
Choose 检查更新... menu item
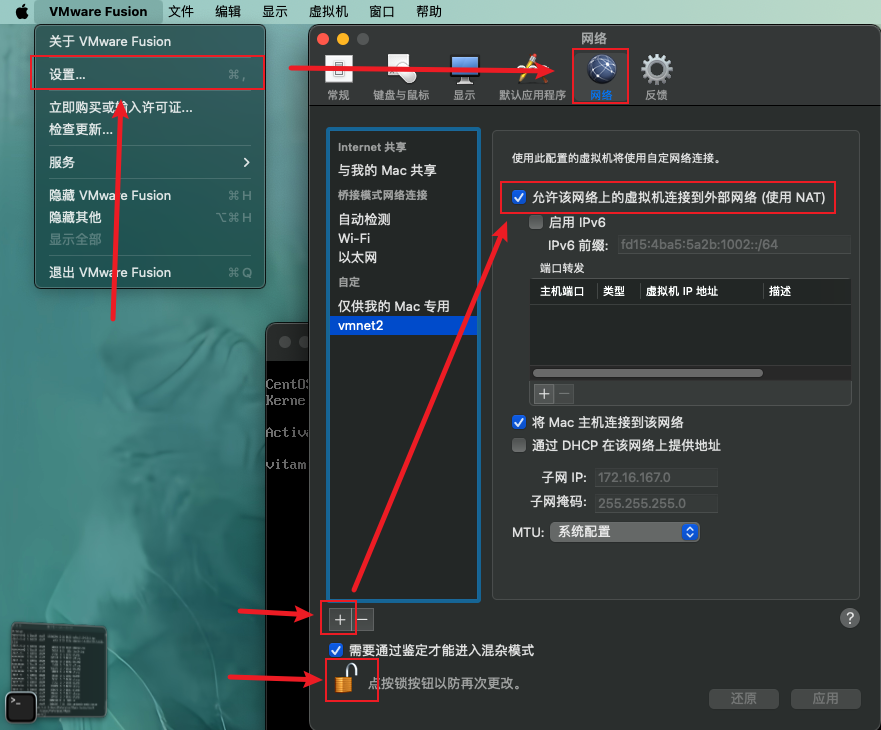coord(149,129)
